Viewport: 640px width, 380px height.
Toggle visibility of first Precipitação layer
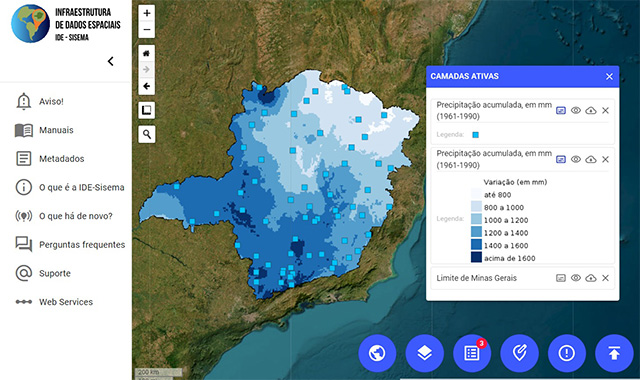[576, 111]
